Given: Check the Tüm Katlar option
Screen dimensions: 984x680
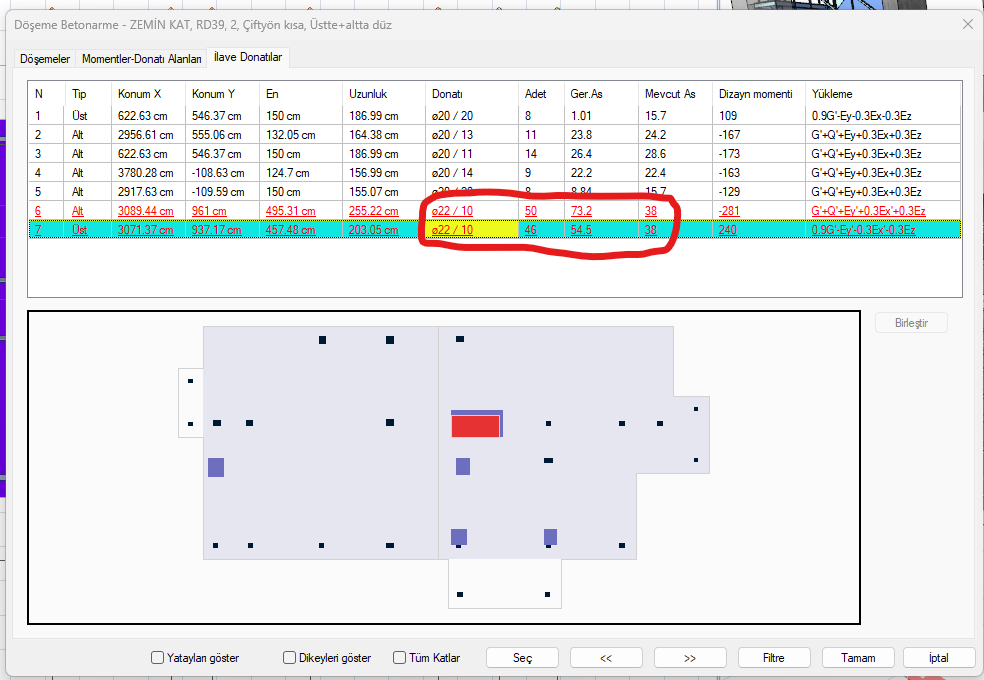Looking at the screenshot, I should click(400, 658).
